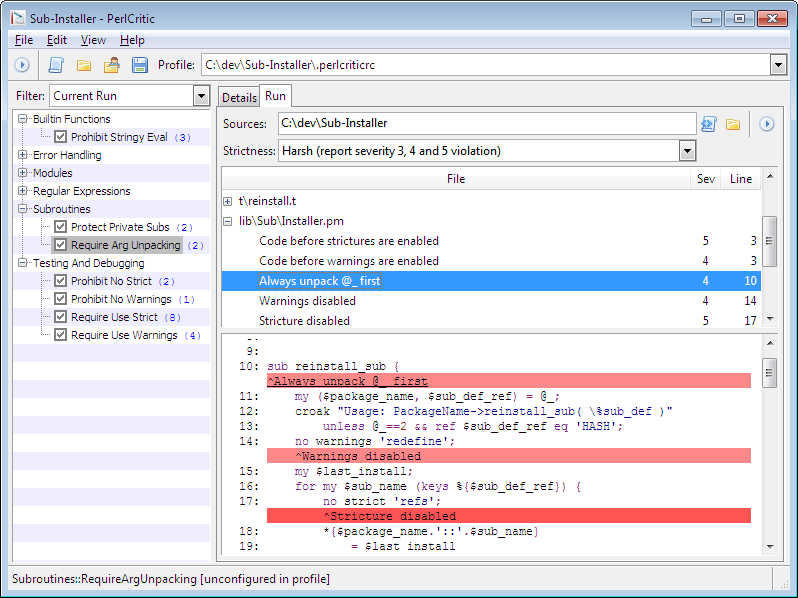Select the Subroutines tree label
The height and width of the screenshot is (598, 798).
62,209
